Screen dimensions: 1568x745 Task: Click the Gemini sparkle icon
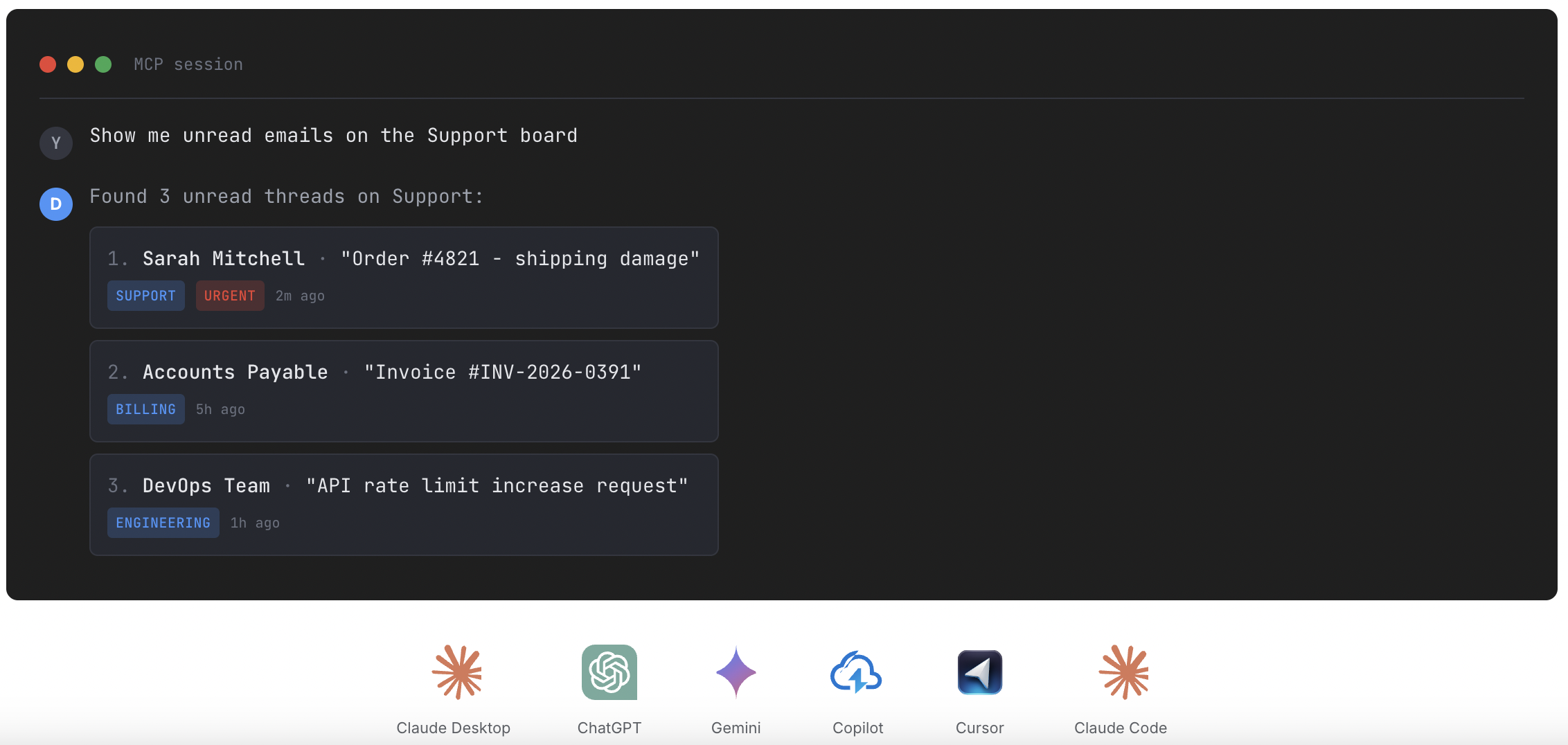point(736,672)
